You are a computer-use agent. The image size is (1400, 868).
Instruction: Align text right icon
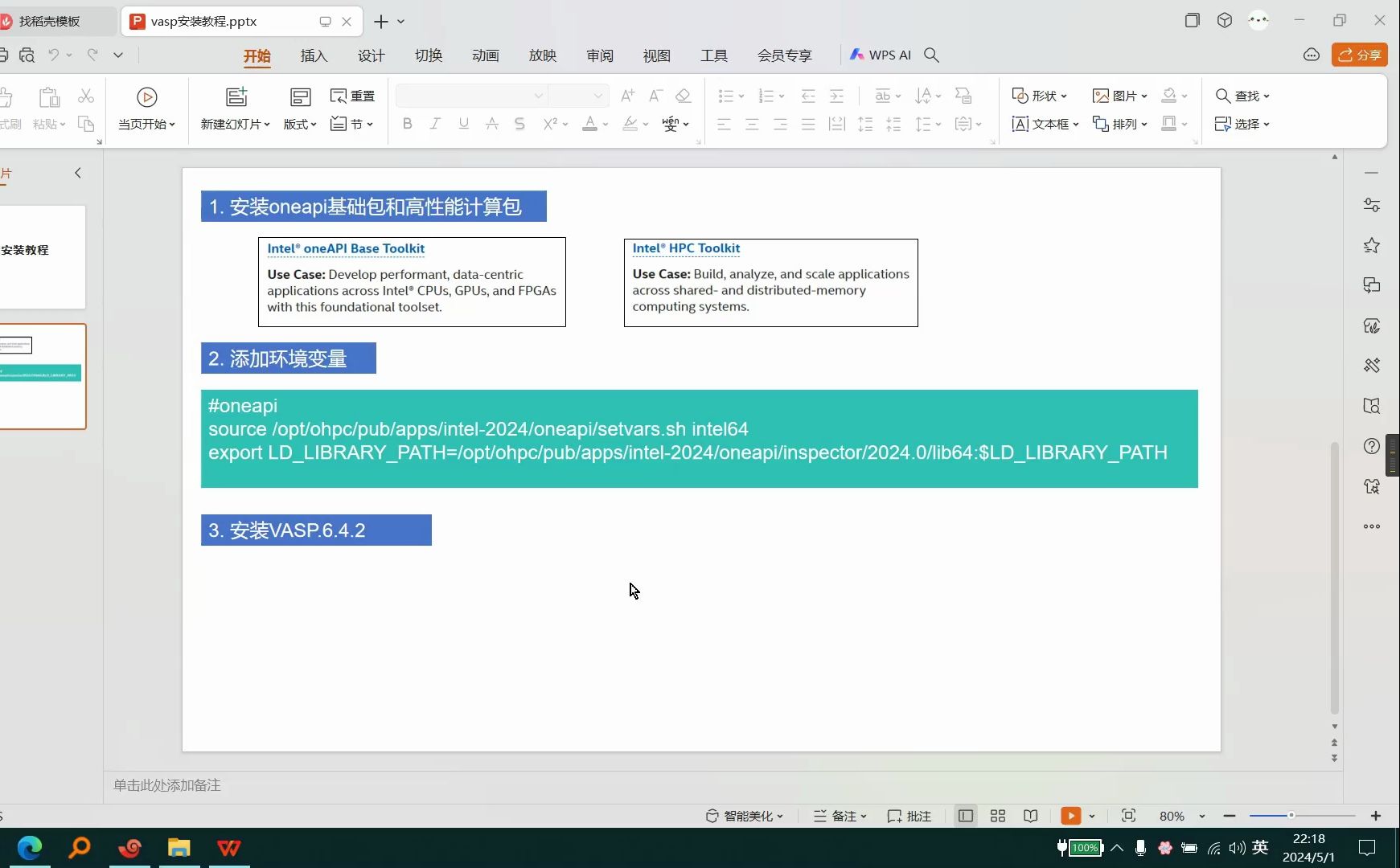tap(780, 124)
